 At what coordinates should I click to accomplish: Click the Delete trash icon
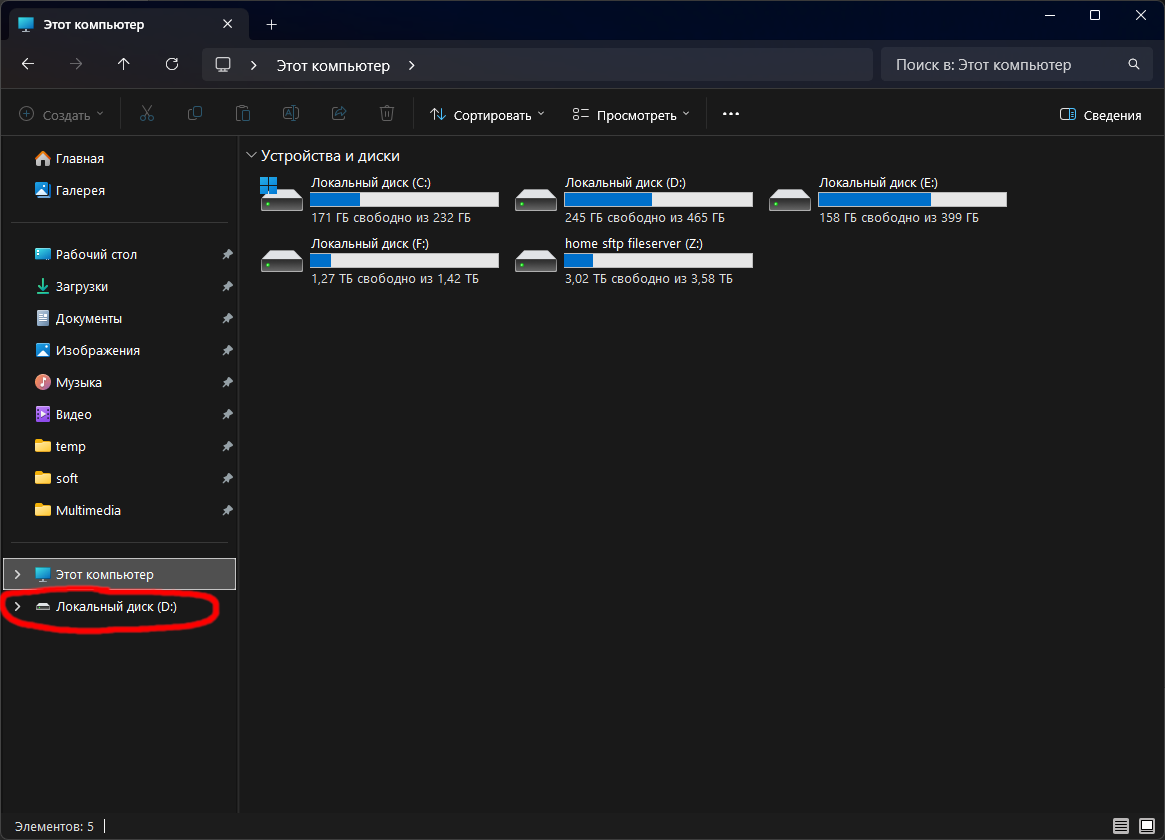(x=387, y=114)
